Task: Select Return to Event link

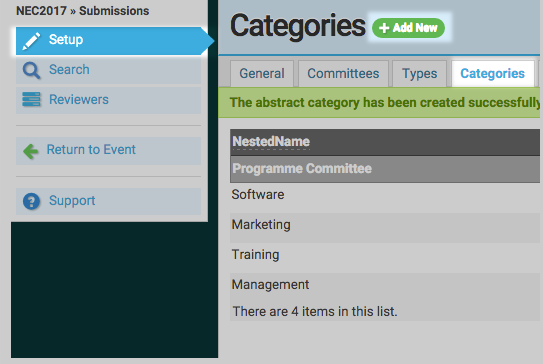Action: (108, 151)
